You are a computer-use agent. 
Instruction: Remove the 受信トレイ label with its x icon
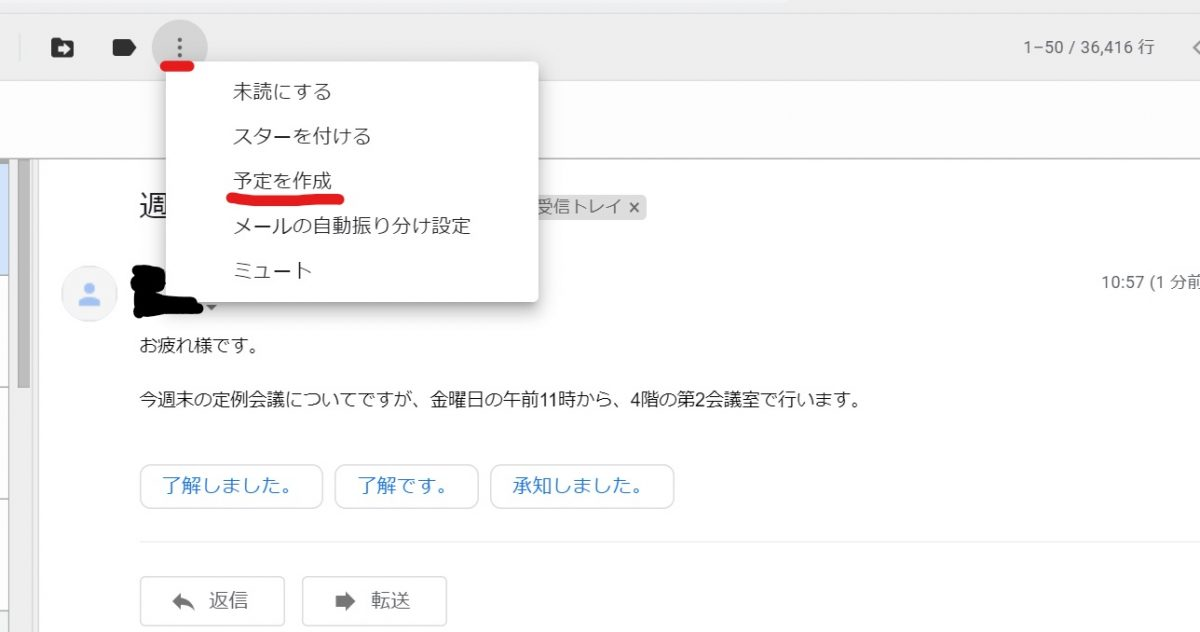click(x=635, y=207)
